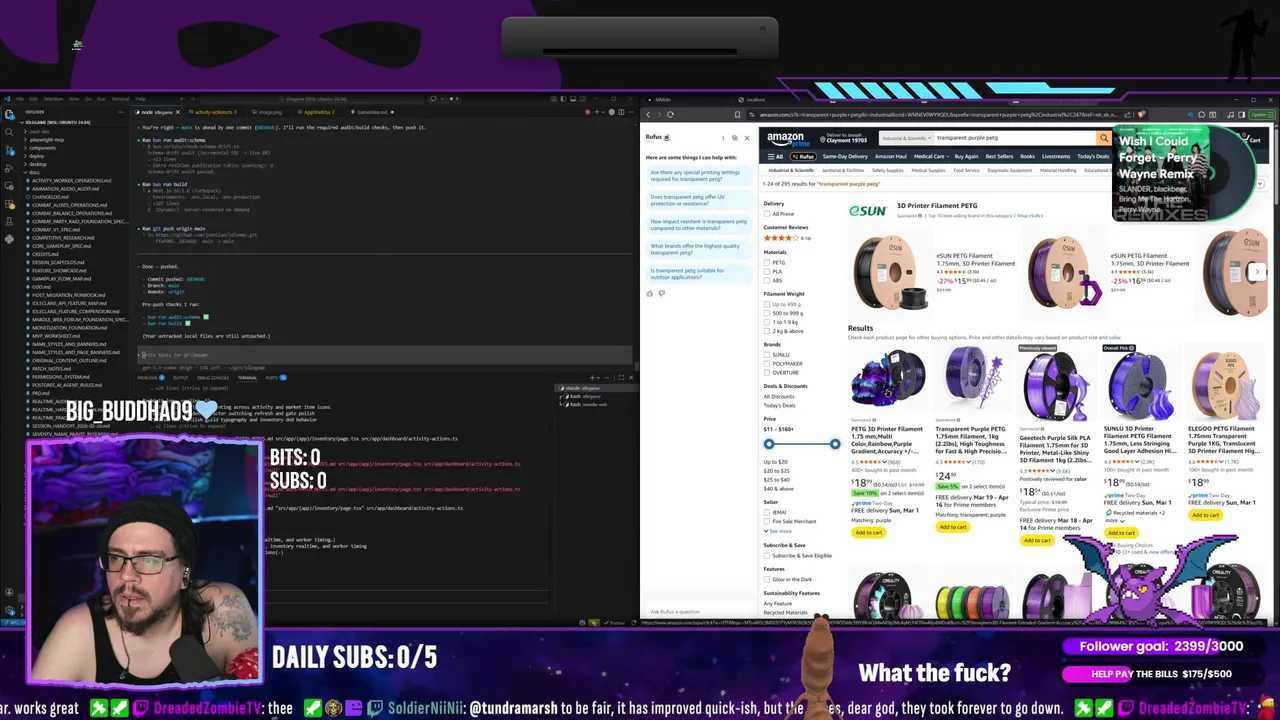Check the PETG material checkbox
This screenshot has width=1280, height=720.
(x=767, y=263)
